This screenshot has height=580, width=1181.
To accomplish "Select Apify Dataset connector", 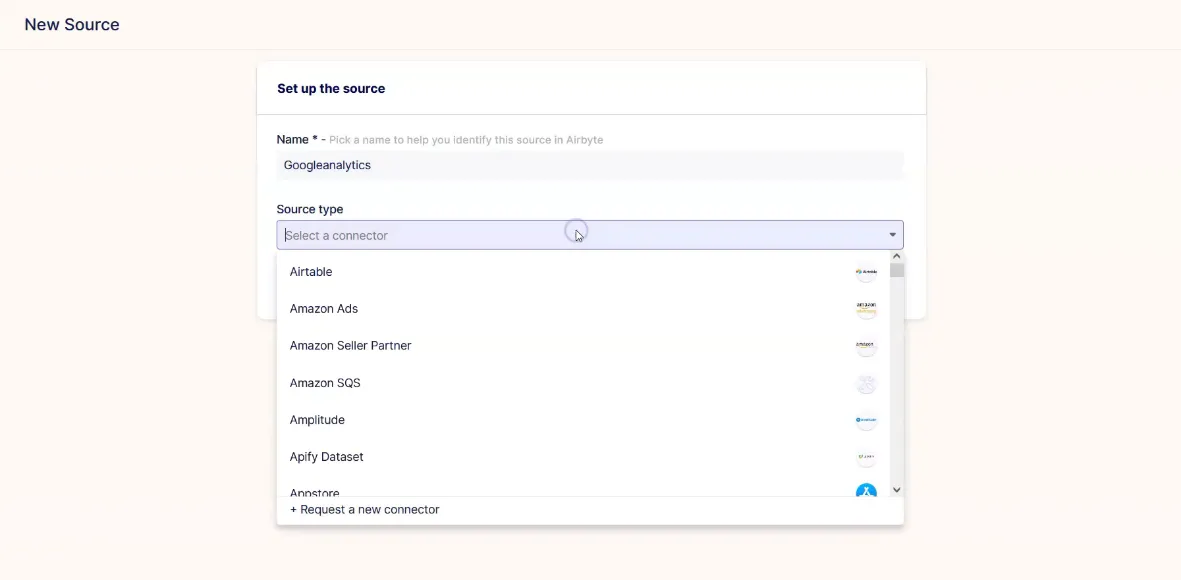I will coord(583,456).
